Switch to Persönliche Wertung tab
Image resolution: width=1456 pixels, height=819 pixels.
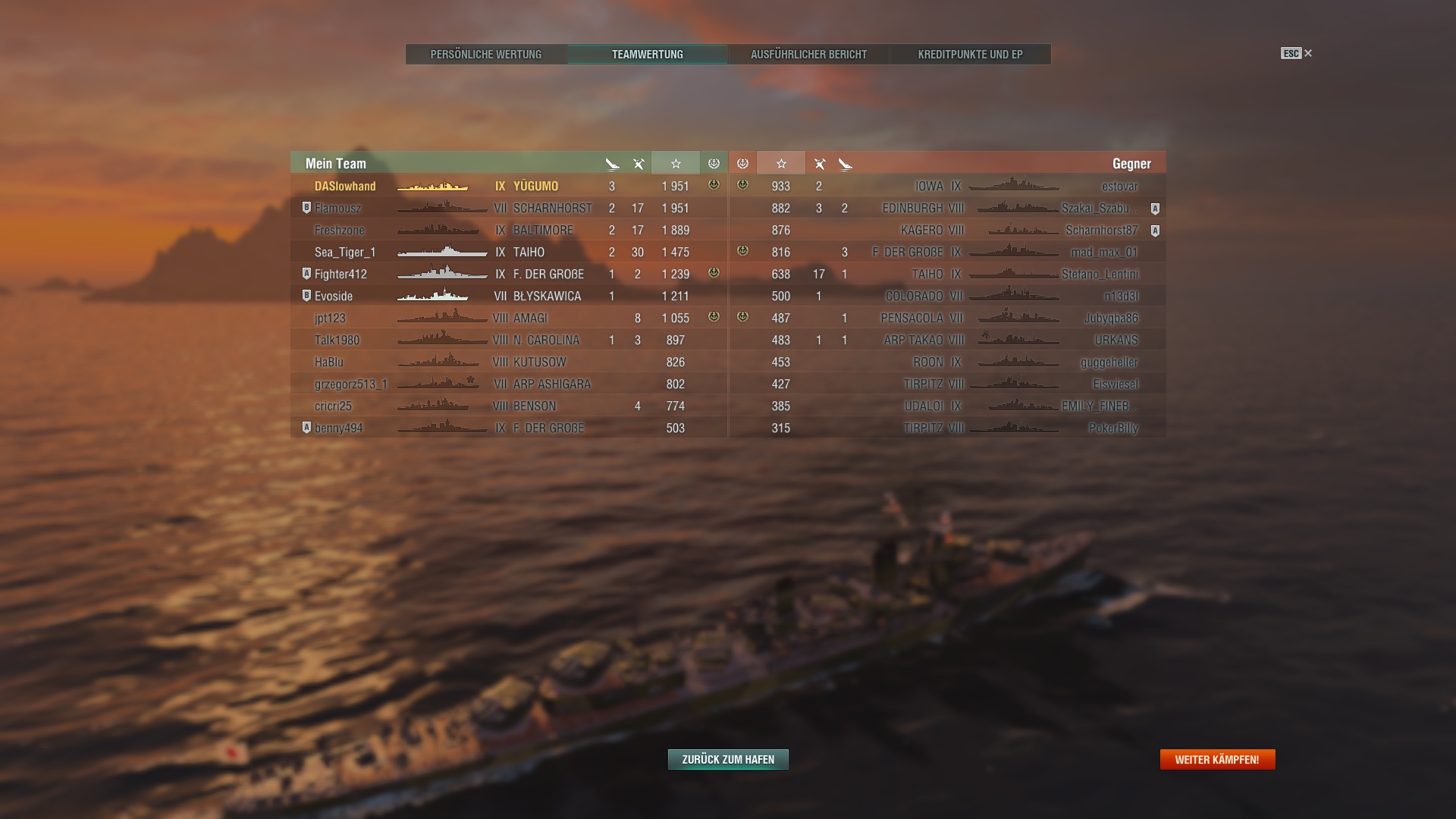(x=486, y=55)
